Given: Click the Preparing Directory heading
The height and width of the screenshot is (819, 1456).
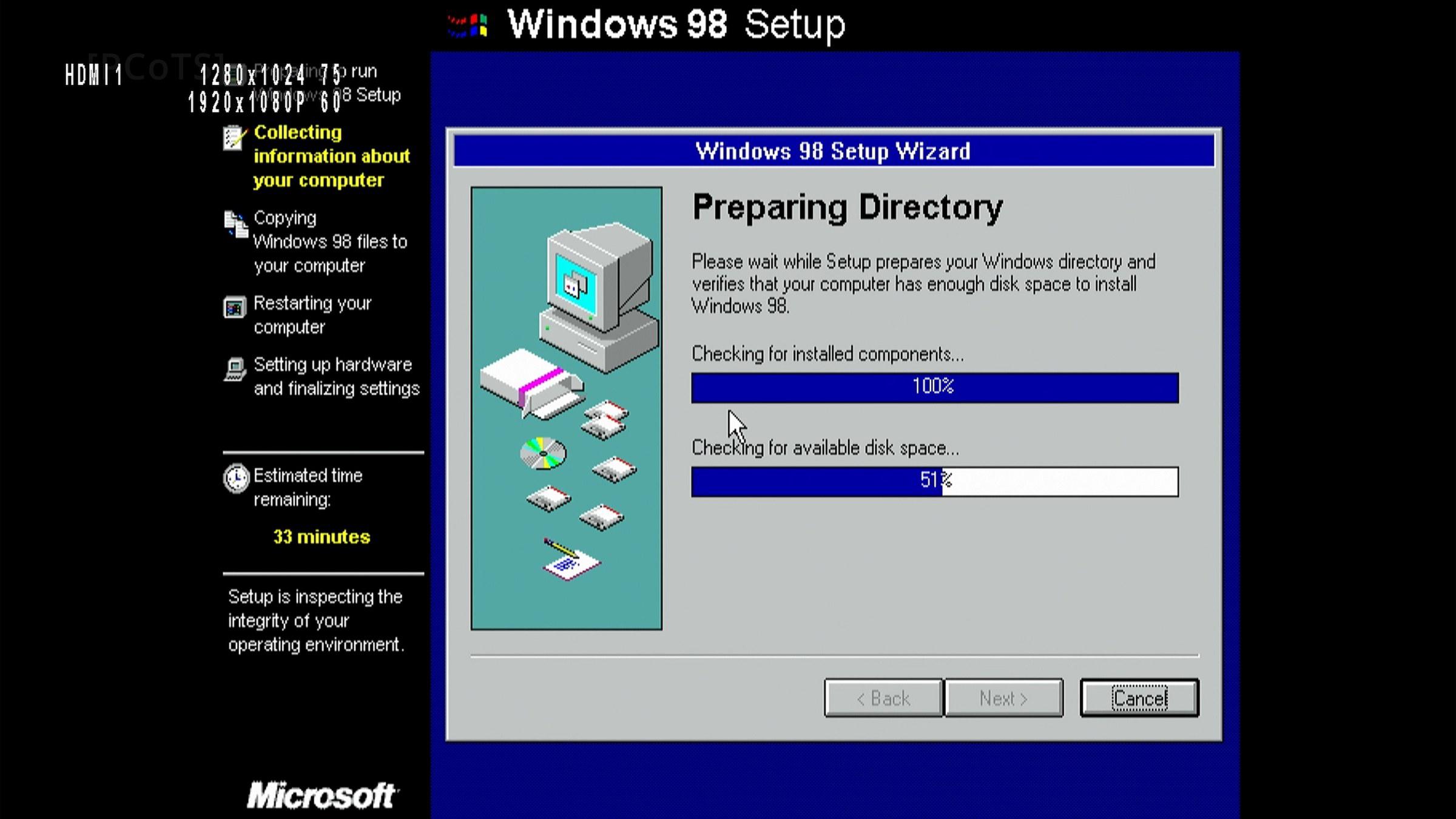Looking at the screenshot, I should 848,207.
